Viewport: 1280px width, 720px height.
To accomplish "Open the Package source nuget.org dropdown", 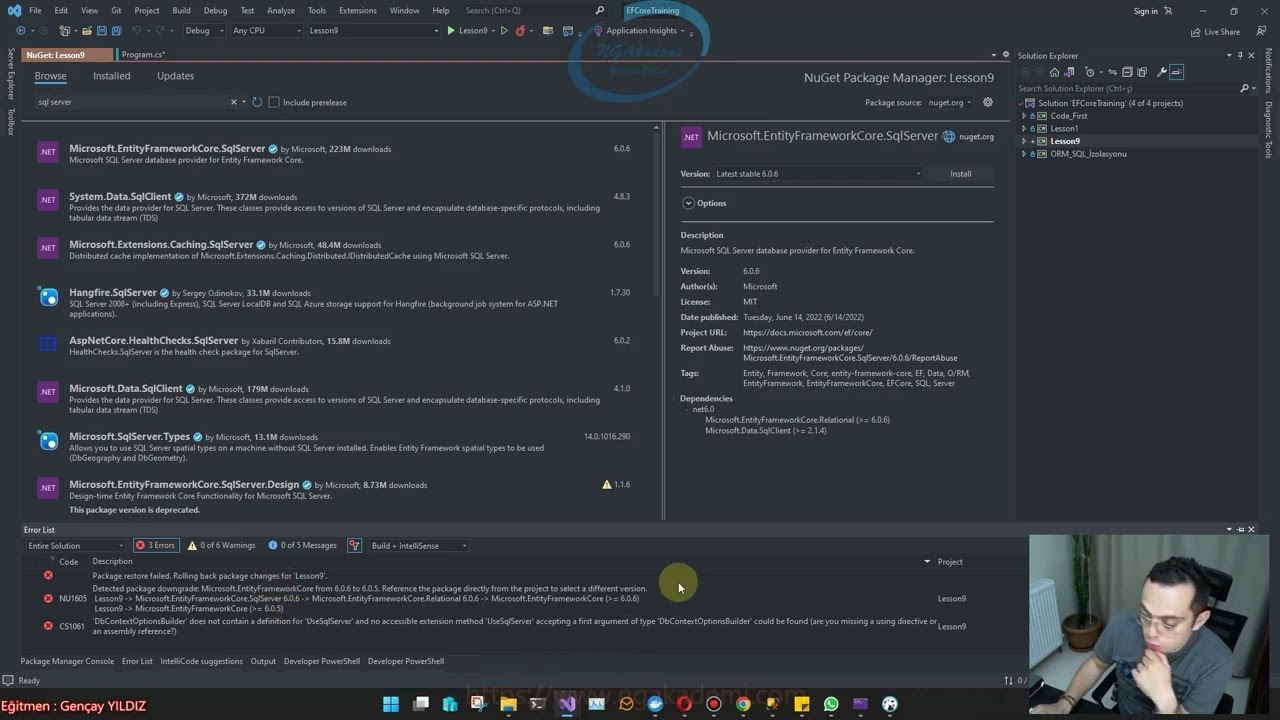I will pos(948,102).
